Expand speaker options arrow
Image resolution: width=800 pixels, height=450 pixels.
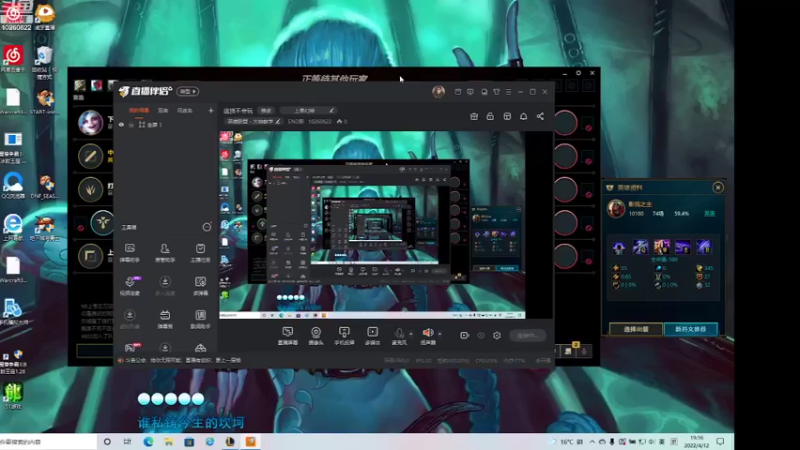coord(440,334)
